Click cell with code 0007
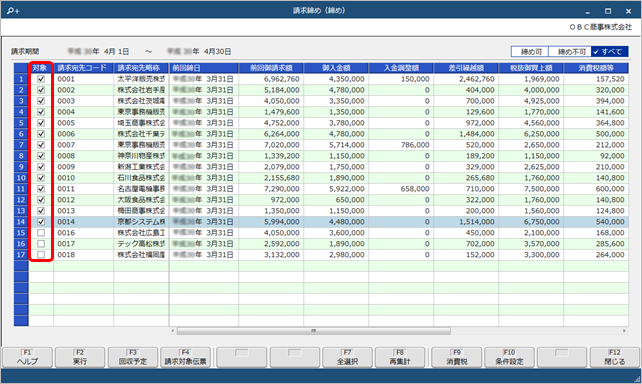642x384 pixels. click(x=84, y=145)
